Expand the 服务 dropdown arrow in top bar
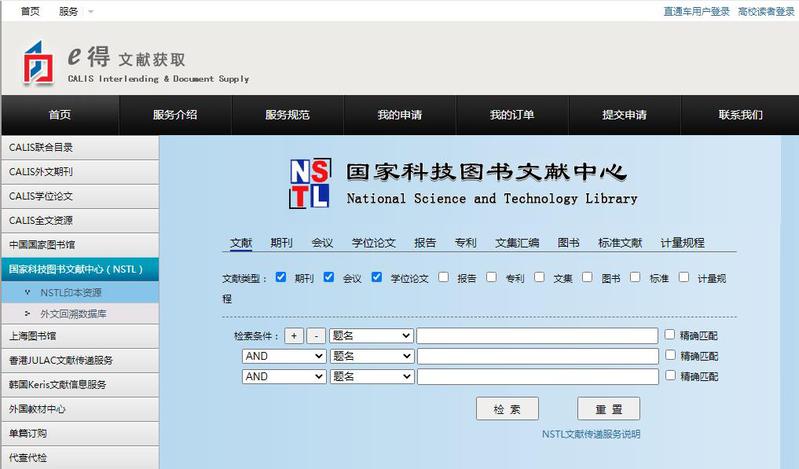 coord(91,12)
